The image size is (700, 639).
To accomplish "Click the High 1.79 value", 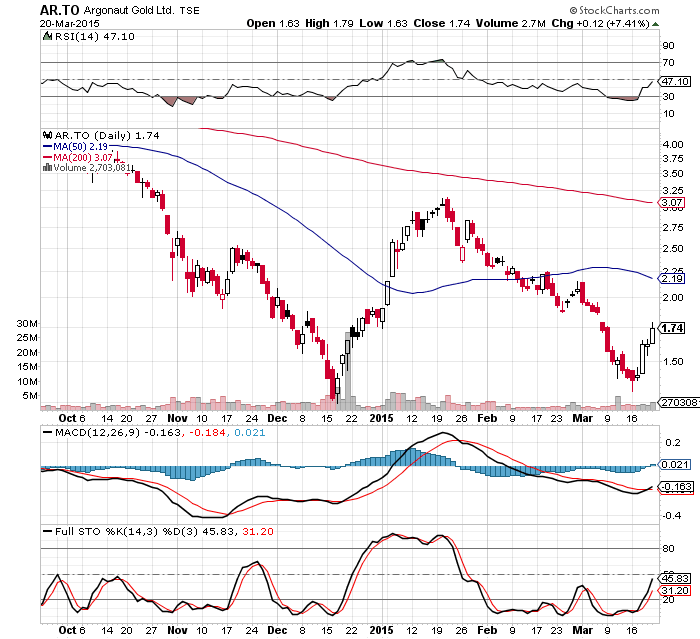I will point(329,24).
